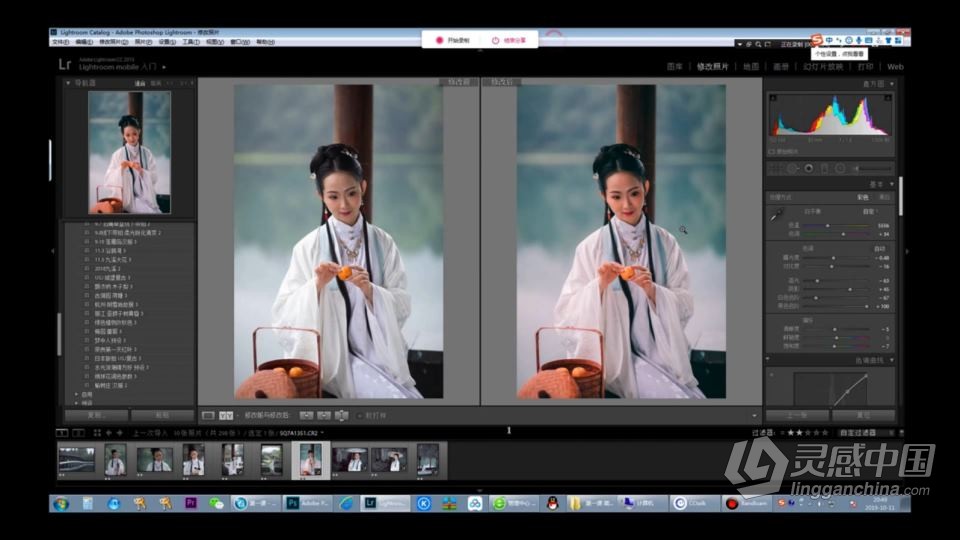The image size is (960, 540).
Task: Collapse the 导航器 Navigator panel triangle
Action: tap(68, 83)
